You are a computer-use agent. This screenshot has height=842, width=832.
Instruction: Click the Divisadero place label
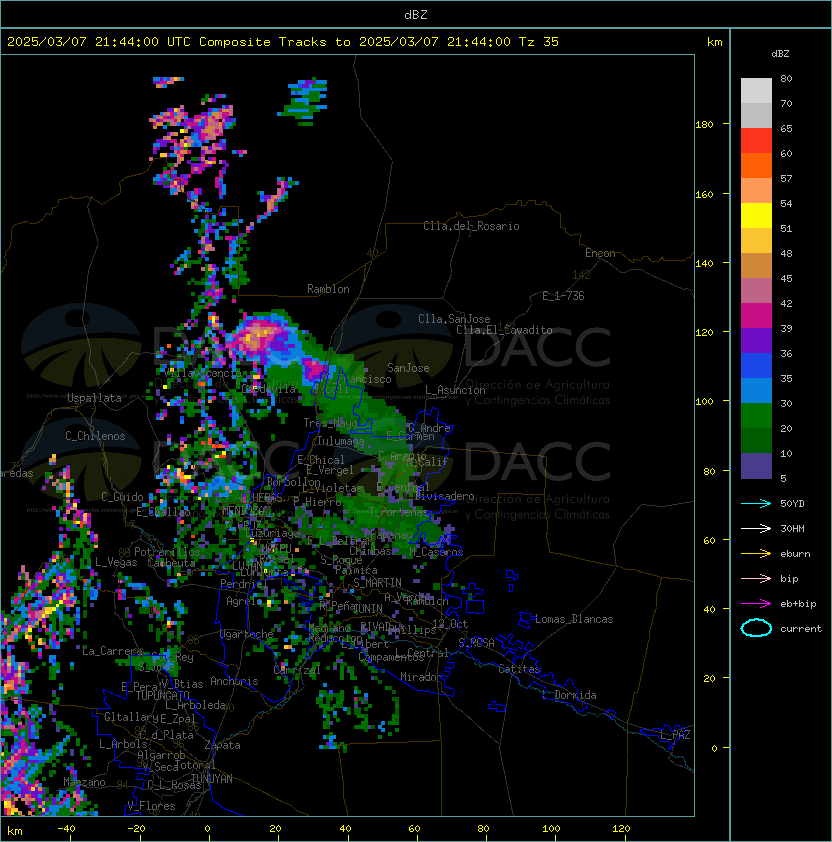pyautogui.click(x=445, y=496)
